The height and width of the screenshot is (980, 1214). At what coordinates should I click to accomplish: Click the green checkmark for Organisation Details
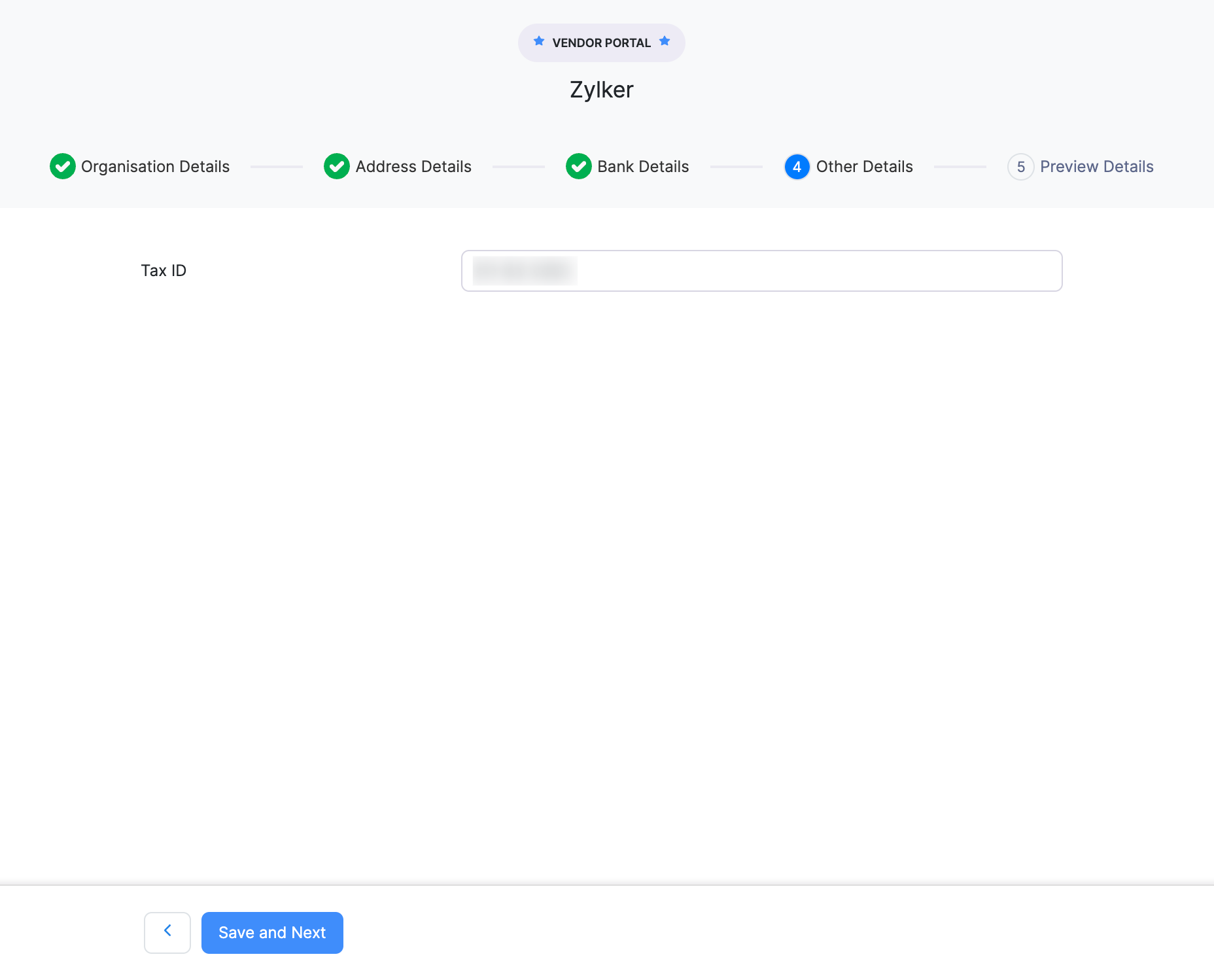tap(62, 166)
